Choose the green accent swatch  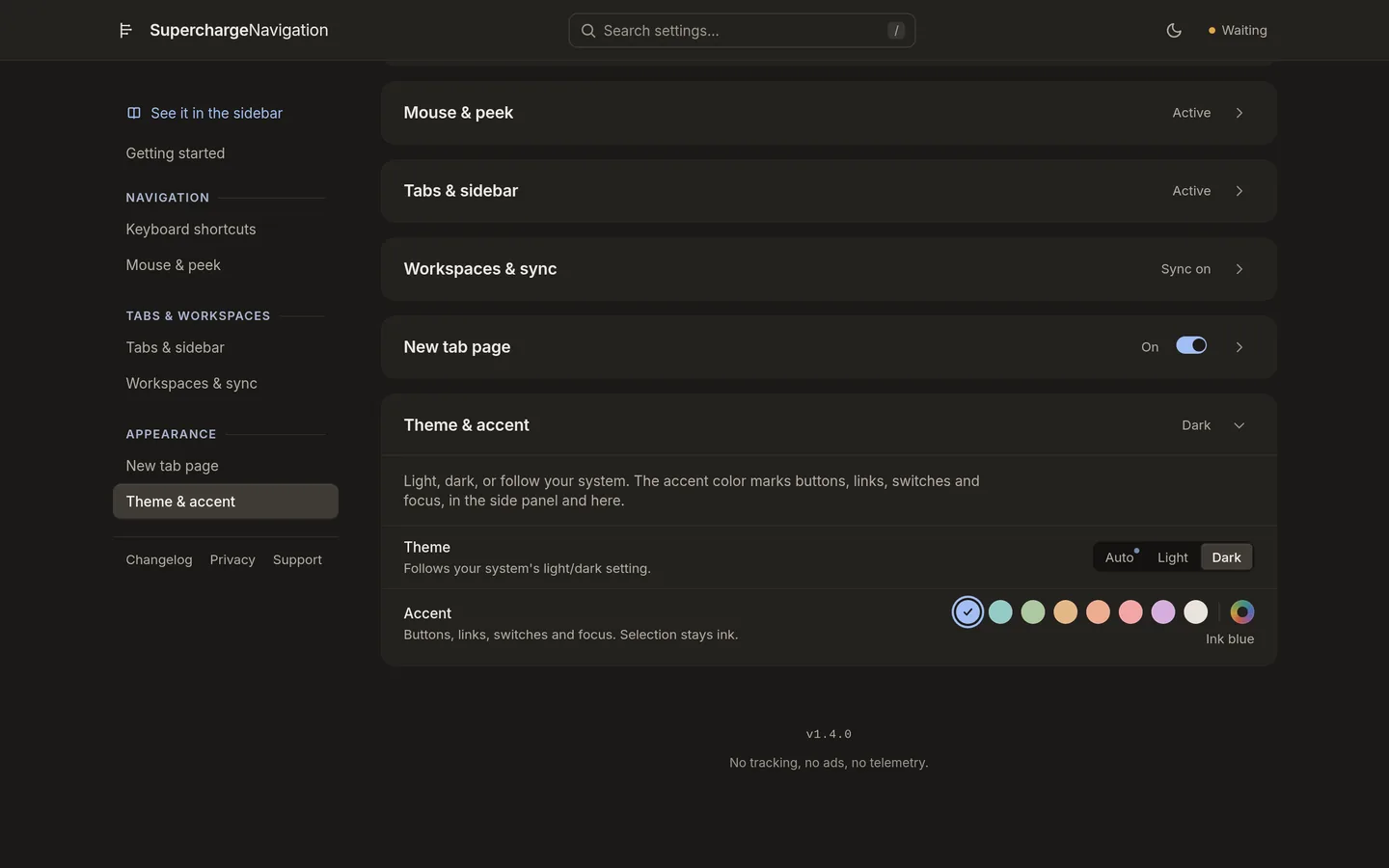(x=1033, y=611)
